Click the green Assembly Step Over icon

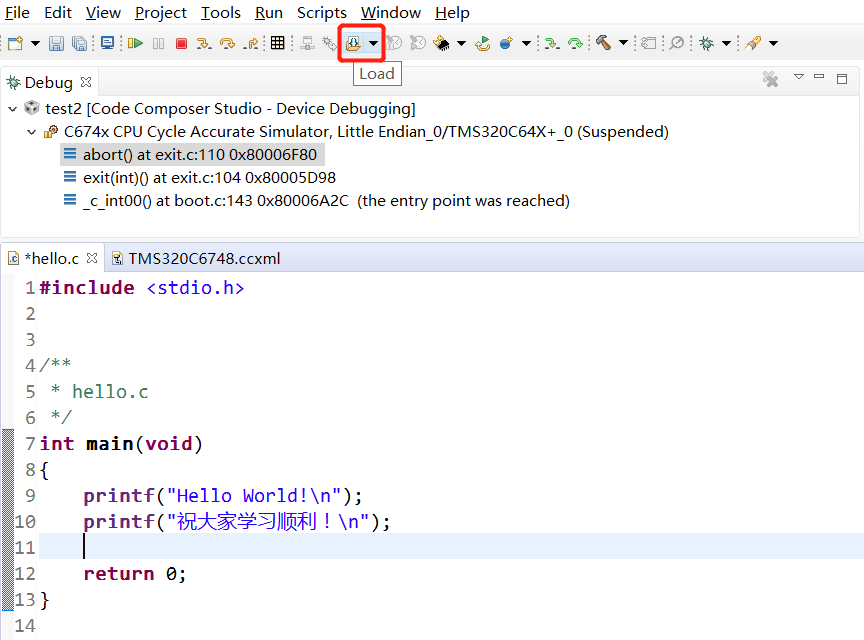(x=575, y=43)
